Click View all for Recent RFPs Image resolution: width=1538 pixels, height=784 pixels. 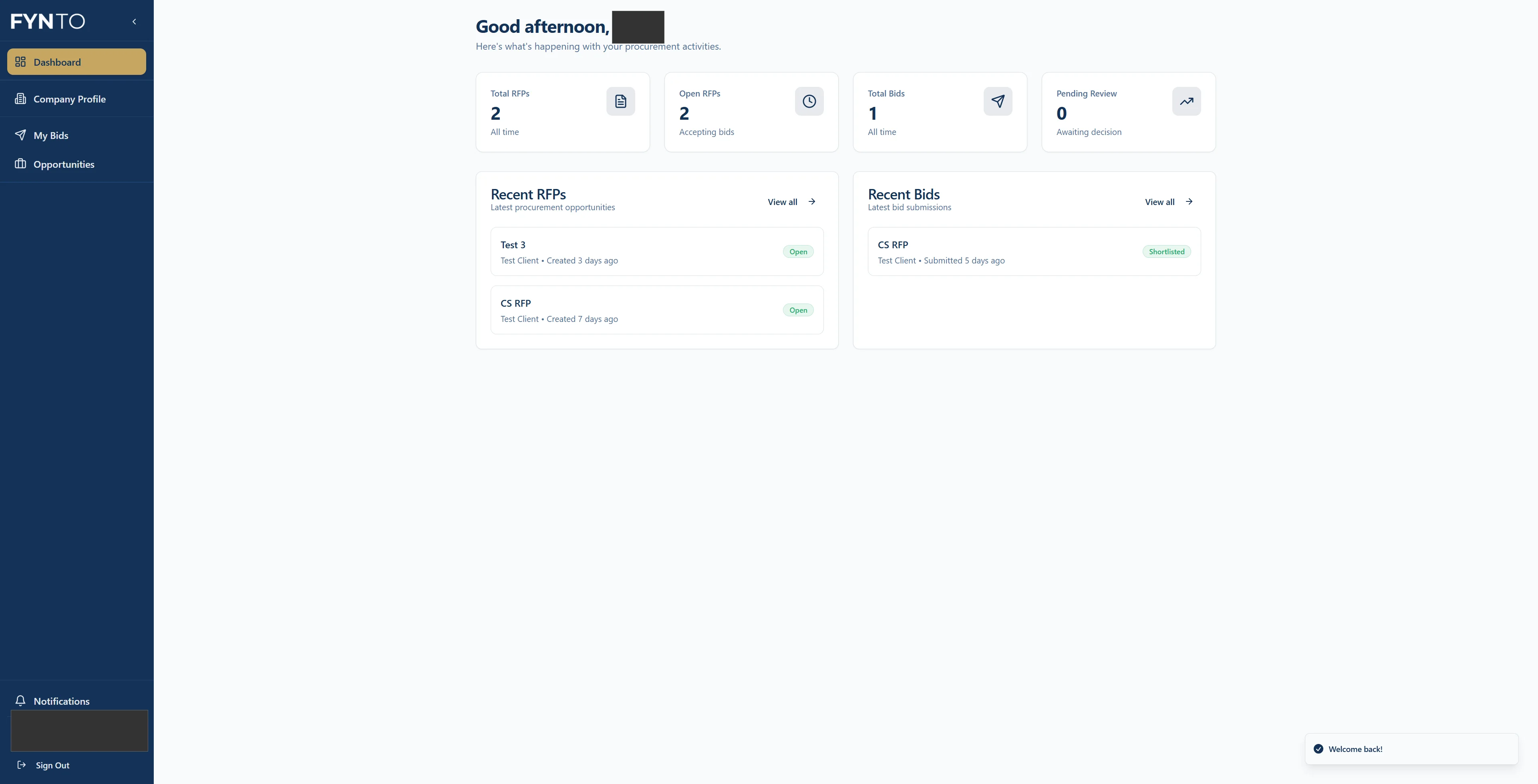[x=791, y=202]
